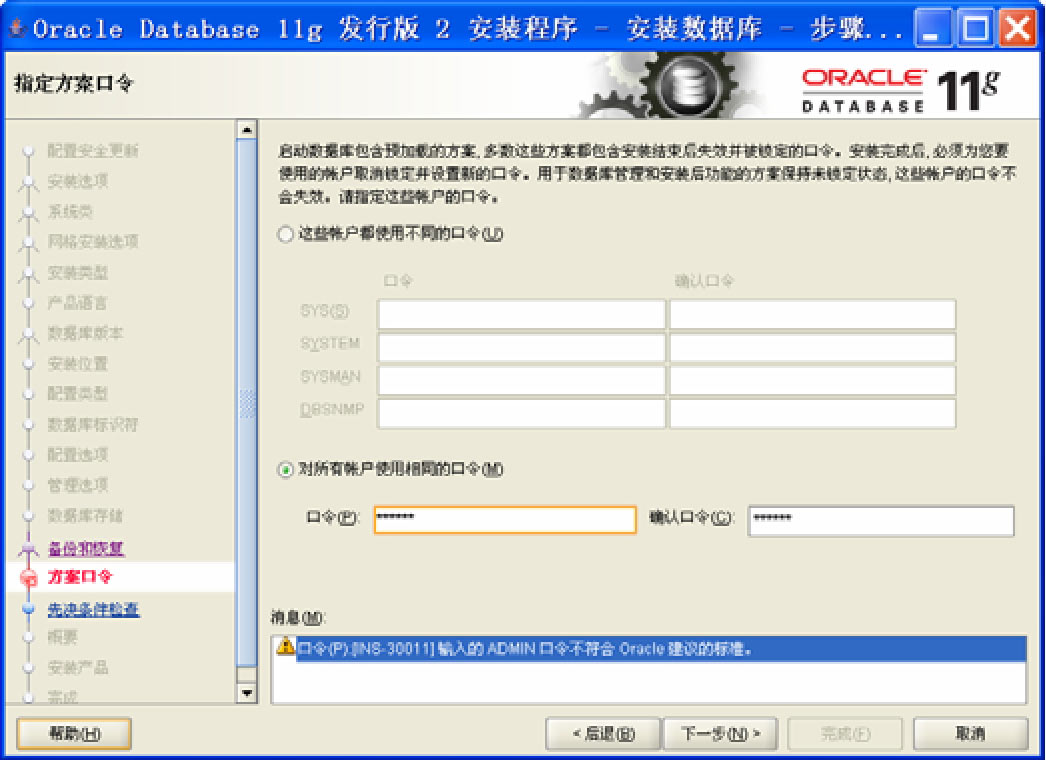The width and height of the screenshot is (1046, 760).
Task: Click the 网格安装选项 step label
Action: (x=93, y=242)
